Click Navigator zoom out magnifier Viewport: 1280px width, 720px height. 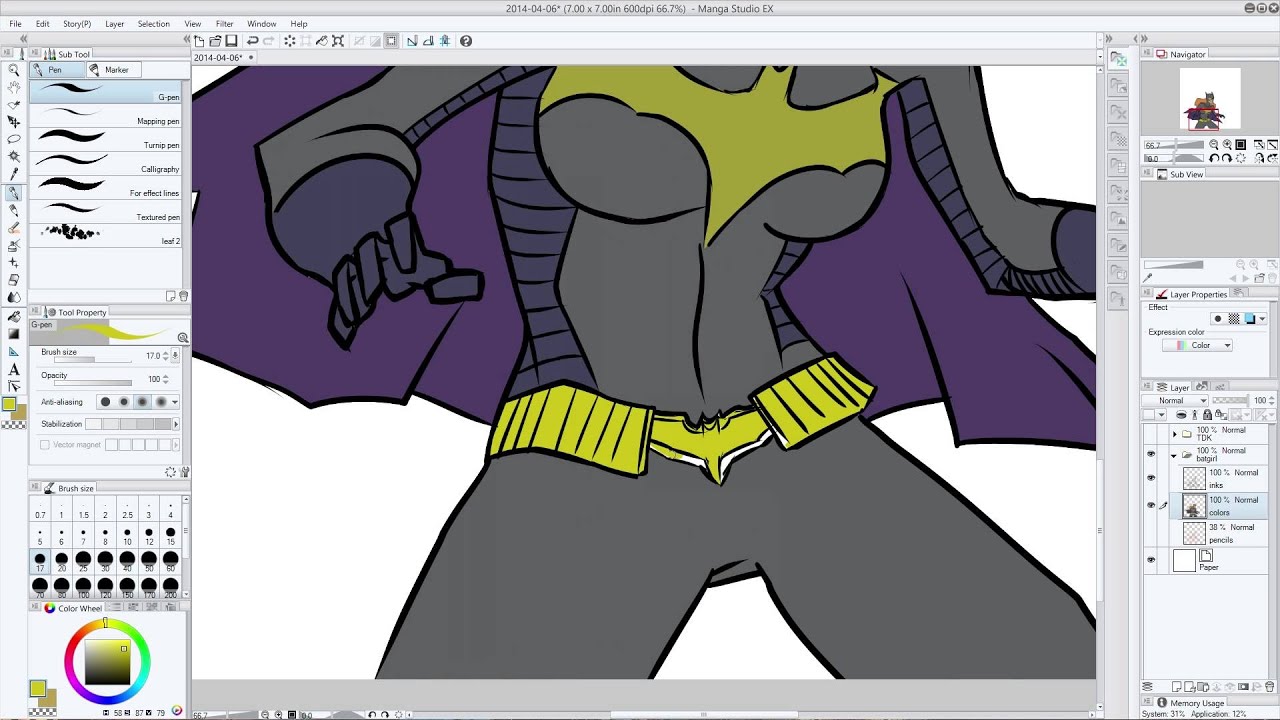[1214, 145]
